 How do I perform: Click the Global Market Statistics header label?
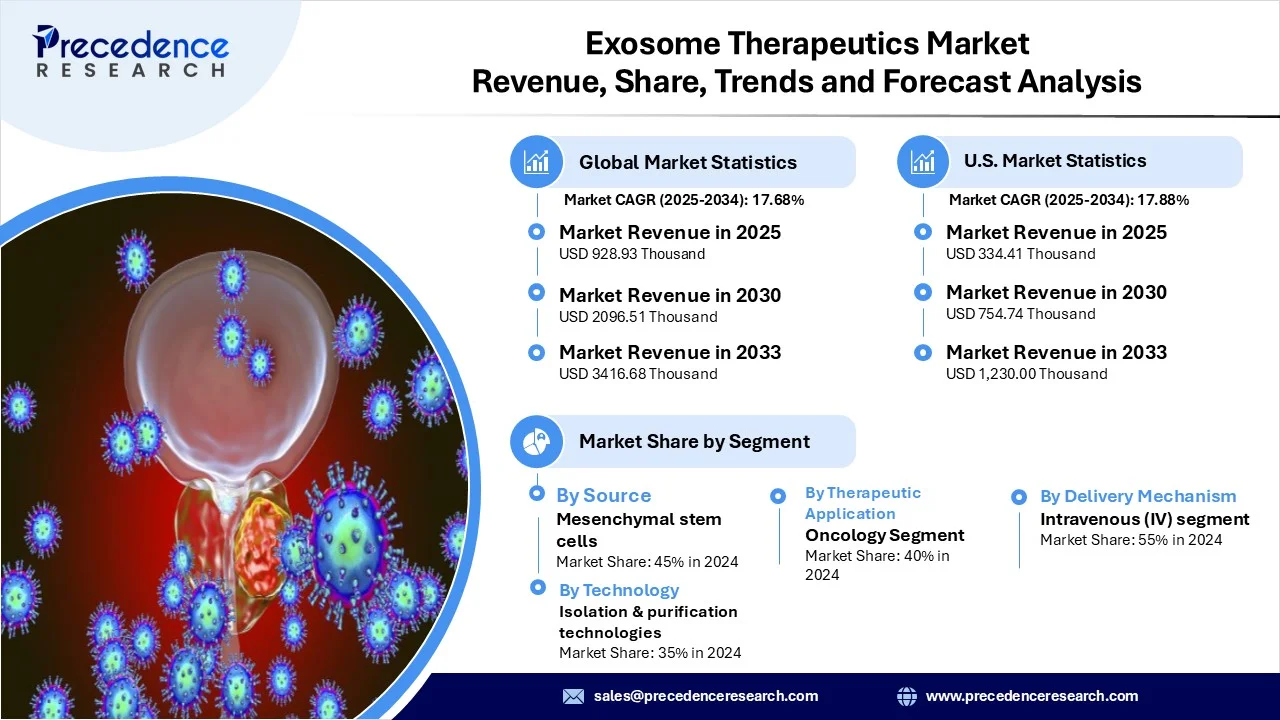point(688,162)
